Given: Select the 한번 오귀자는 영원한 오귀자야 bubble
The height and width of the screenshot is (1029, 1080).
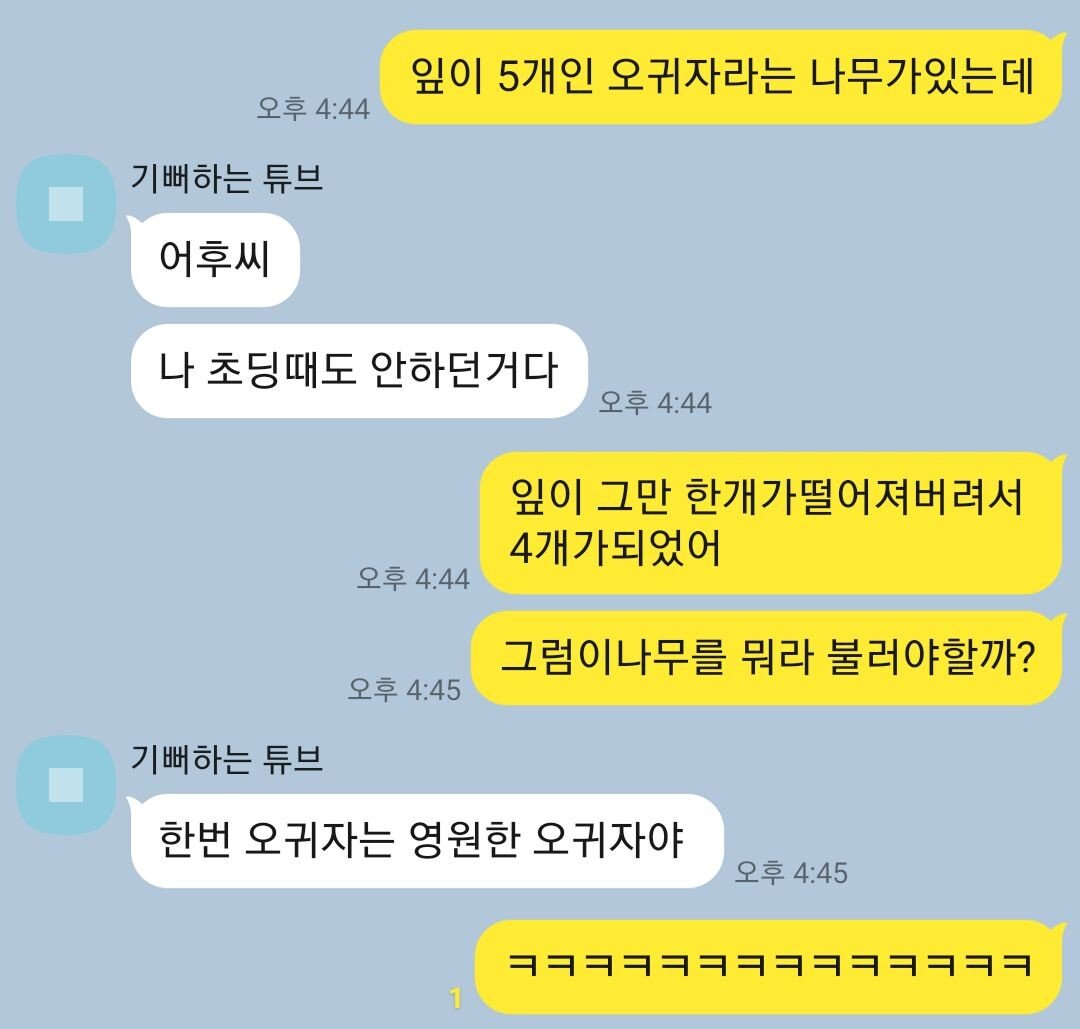Looking at the screenshot, I should coord(426,841).
